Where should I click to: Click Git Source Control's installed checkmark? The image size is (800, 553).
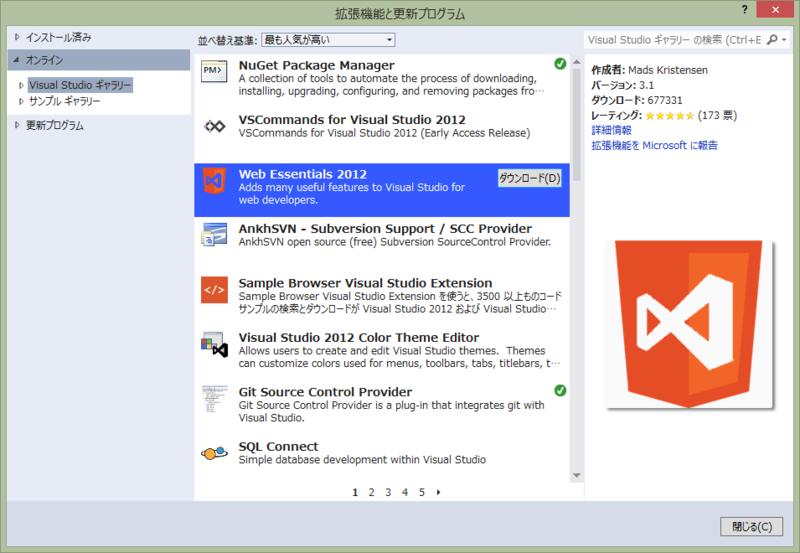[x=560, y=390]
